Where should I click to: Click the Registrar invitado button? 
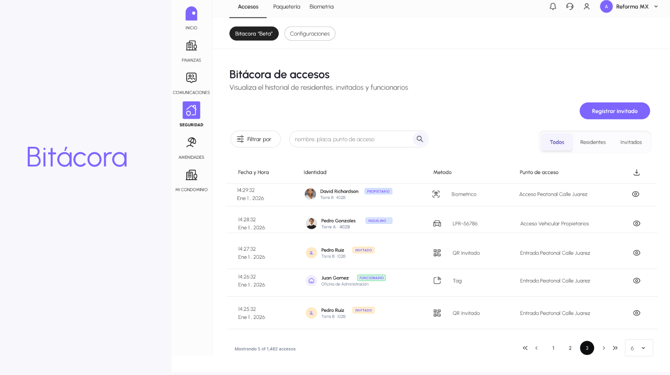coord(614,111)
